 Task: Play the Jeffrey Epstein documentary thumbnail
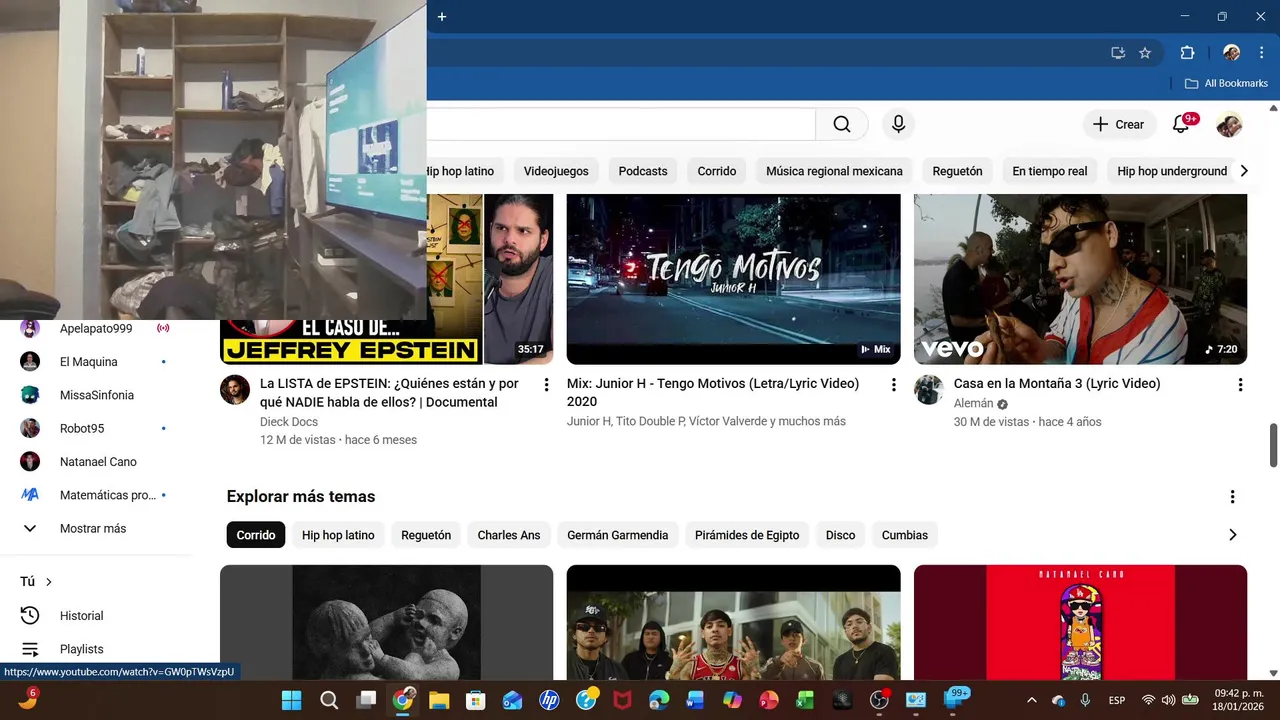tap(490, 279)
